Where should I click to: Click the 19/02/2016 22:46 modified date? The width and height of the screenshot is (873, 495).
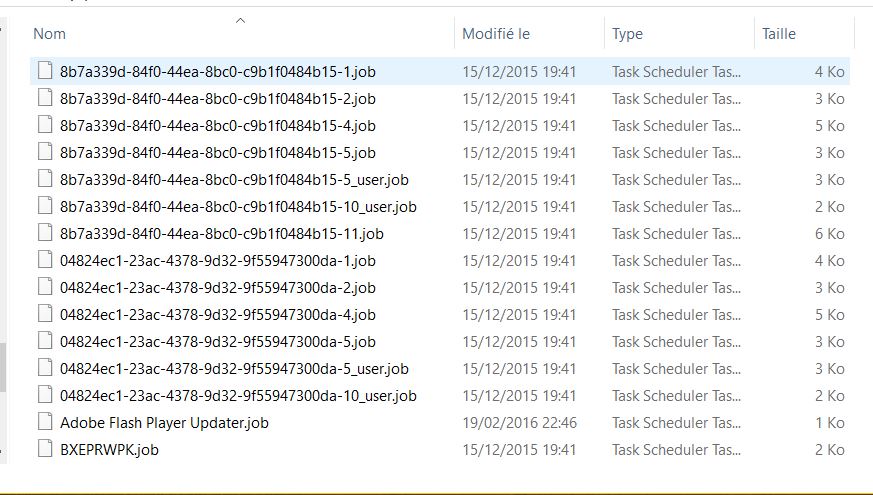(519, 423)
